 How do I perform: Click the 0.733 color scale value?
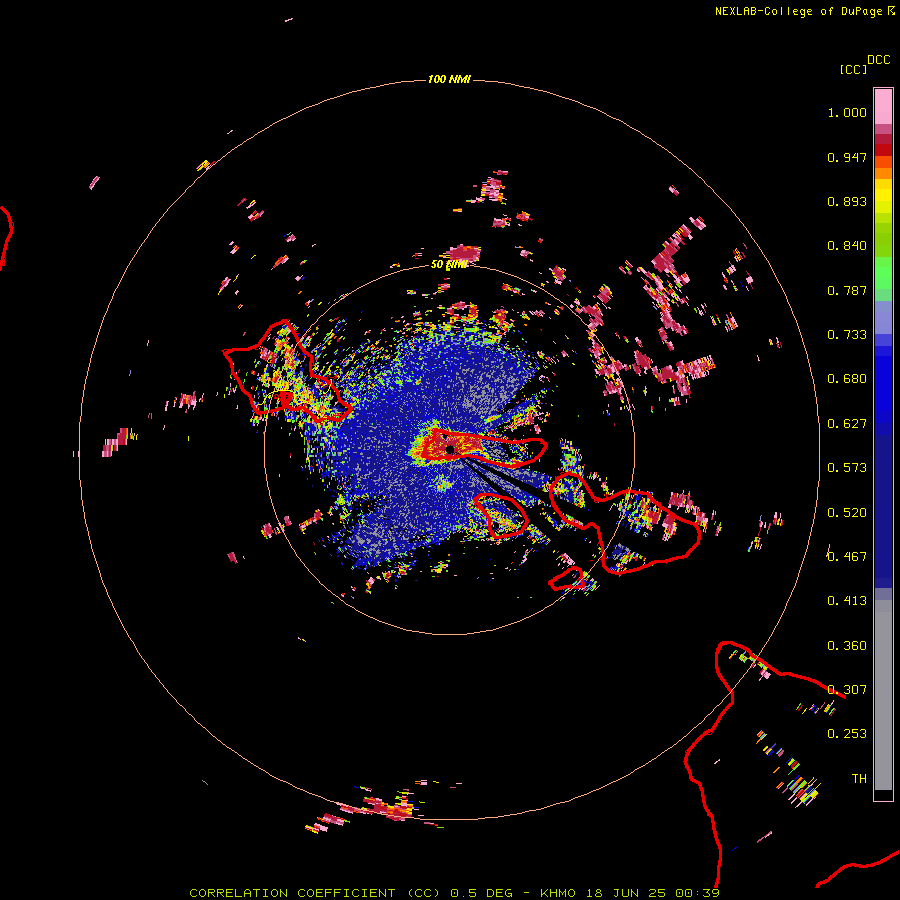click(x=847, y=335)
